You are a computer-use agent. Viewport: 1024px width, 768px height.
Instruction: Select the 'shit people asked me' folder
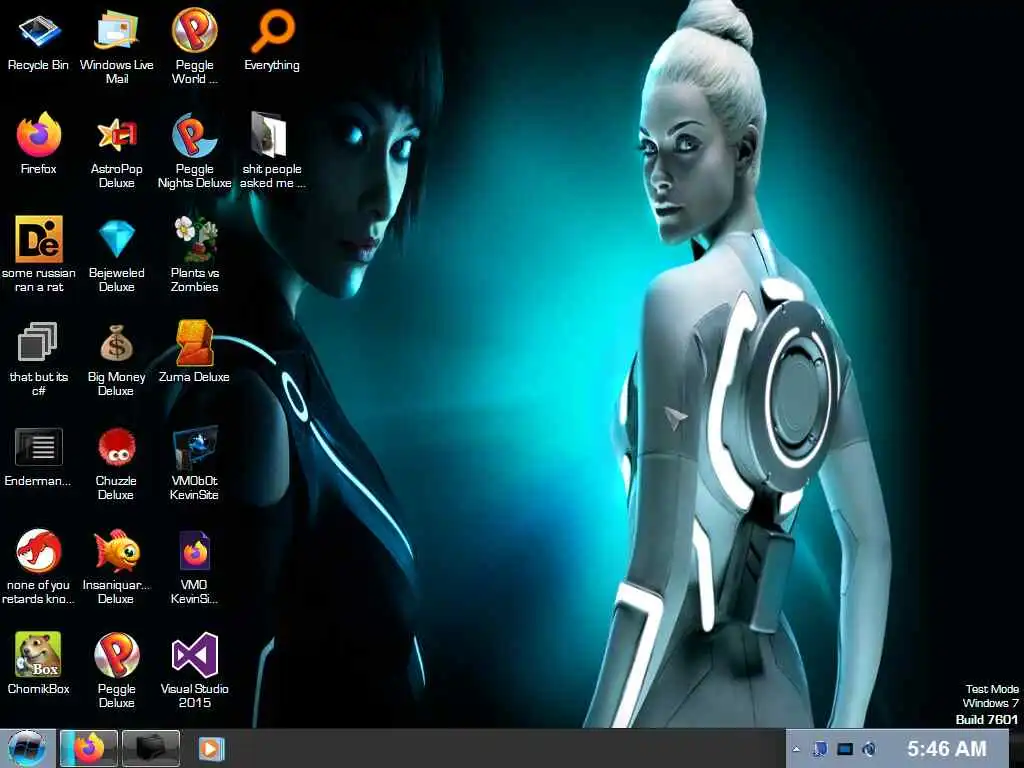272,150
